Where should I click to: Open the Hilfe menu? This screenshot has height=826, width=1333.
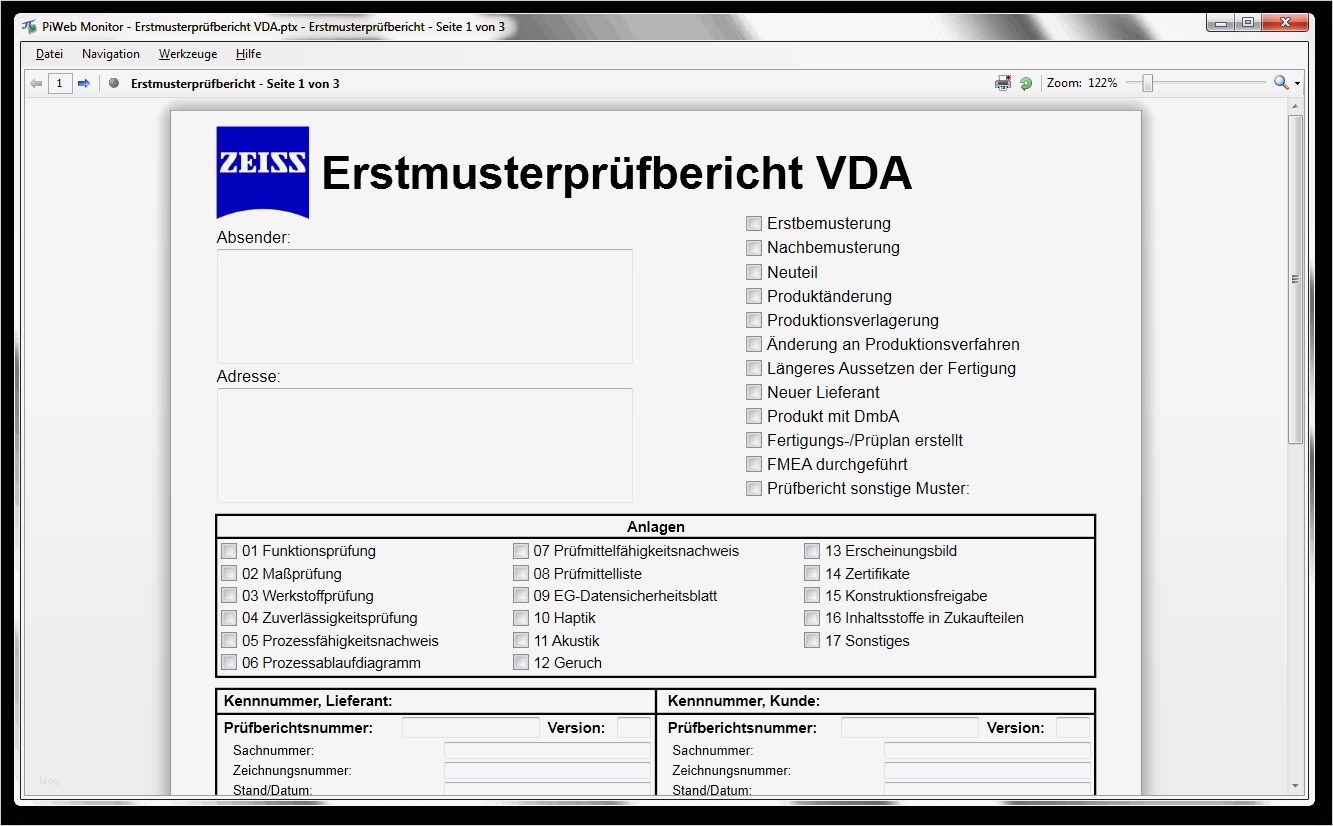249,54
